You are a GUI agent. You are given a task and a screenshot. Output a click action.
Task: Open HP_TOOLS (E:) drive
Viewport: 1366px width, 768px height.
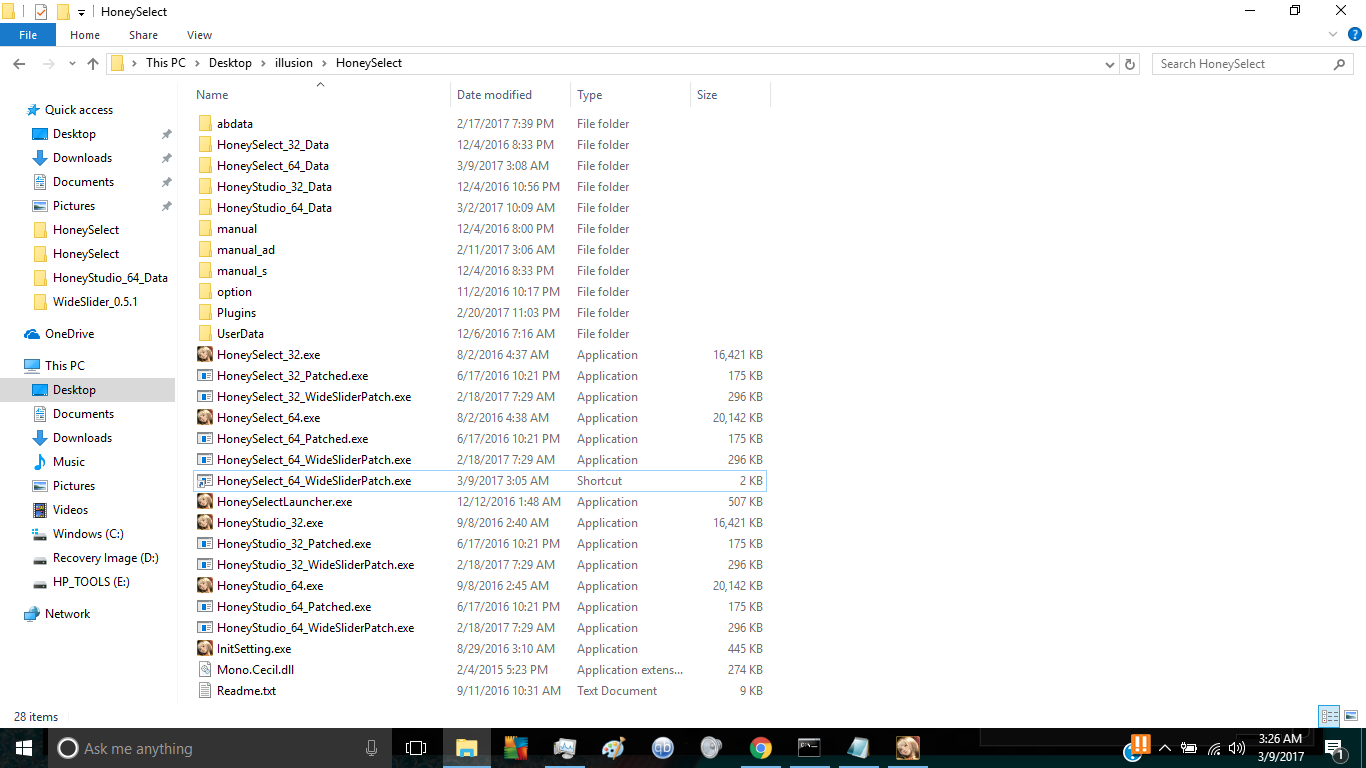click(x=91, y=582)
